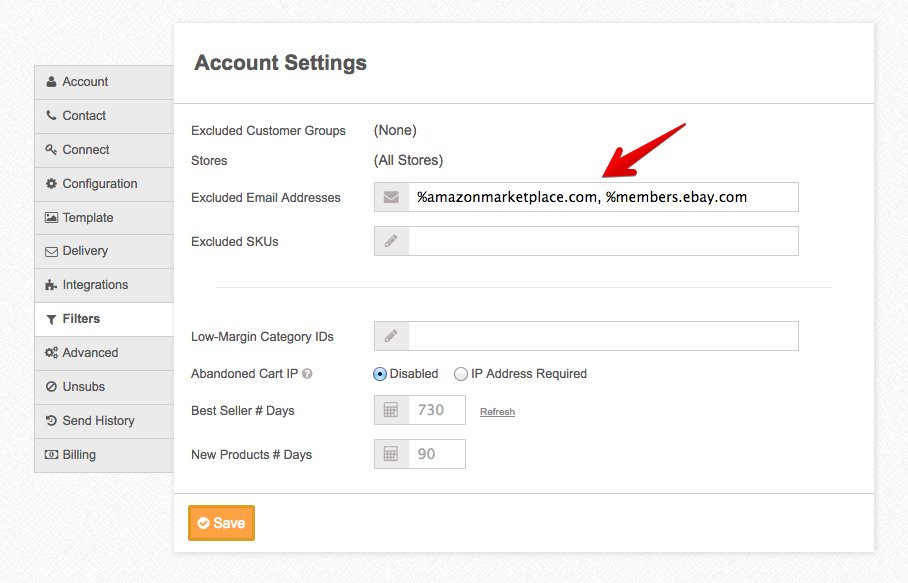
Task: Switch to the Configuration tab
Action: coord(99,184)
